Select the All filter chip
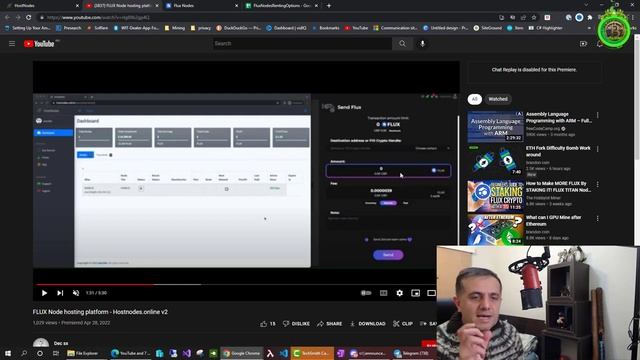Screen dimensions: 640x360 (x=474, y=99)
